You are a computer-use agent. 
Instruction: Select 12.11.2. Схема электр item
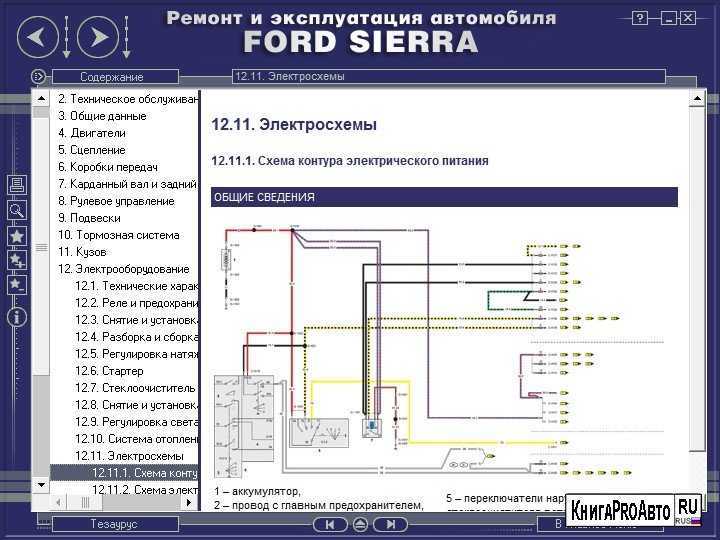pyautogui.click(x=145, y=489)
